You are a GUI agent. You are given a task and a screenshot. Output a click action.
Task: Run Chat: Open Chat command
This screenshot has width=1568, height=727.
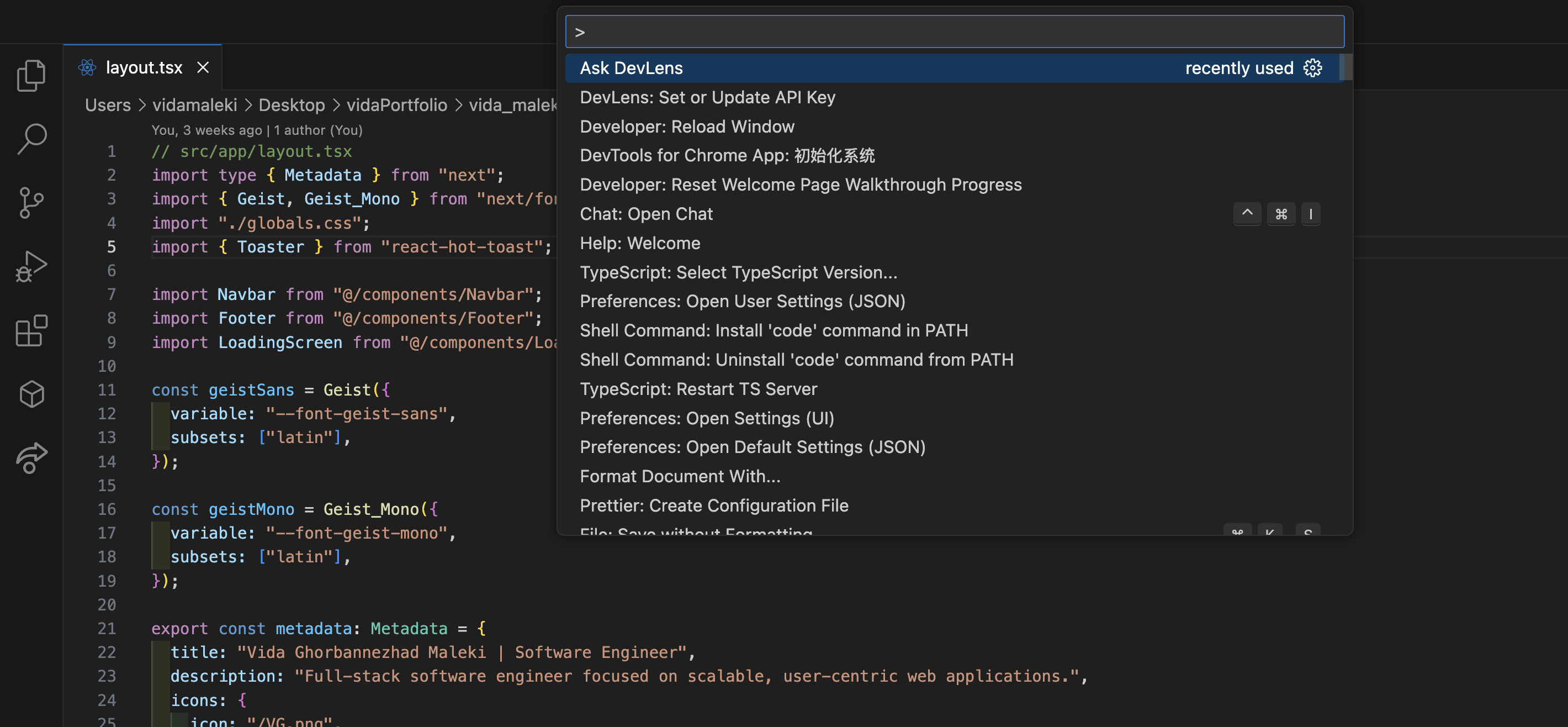646,214
